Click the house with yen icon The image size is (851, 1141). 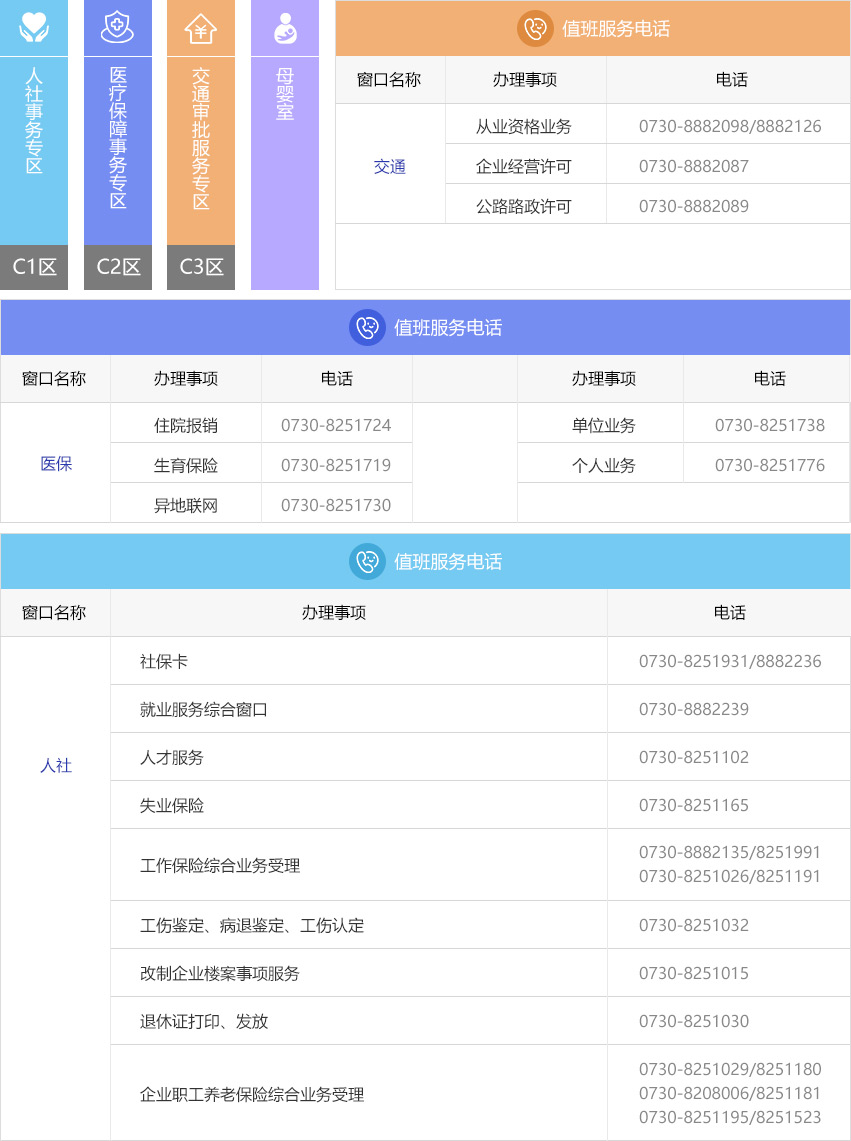click(x=201, y=28)
